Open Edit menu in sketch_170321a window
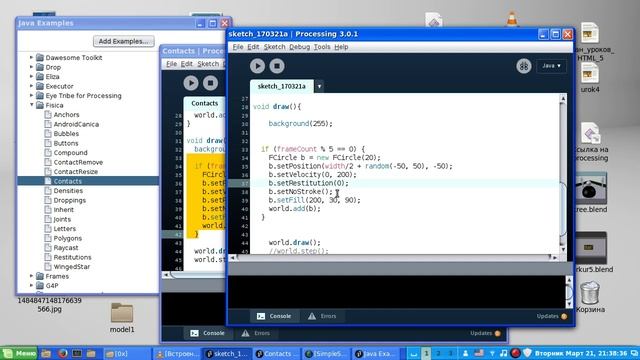 253,47
